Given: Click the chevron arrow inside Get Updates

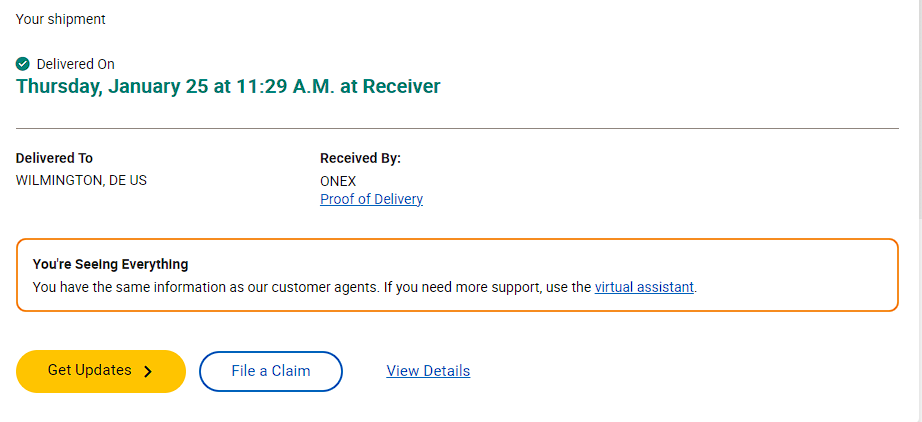Looking at the screenshot, I should click(148, 371).
